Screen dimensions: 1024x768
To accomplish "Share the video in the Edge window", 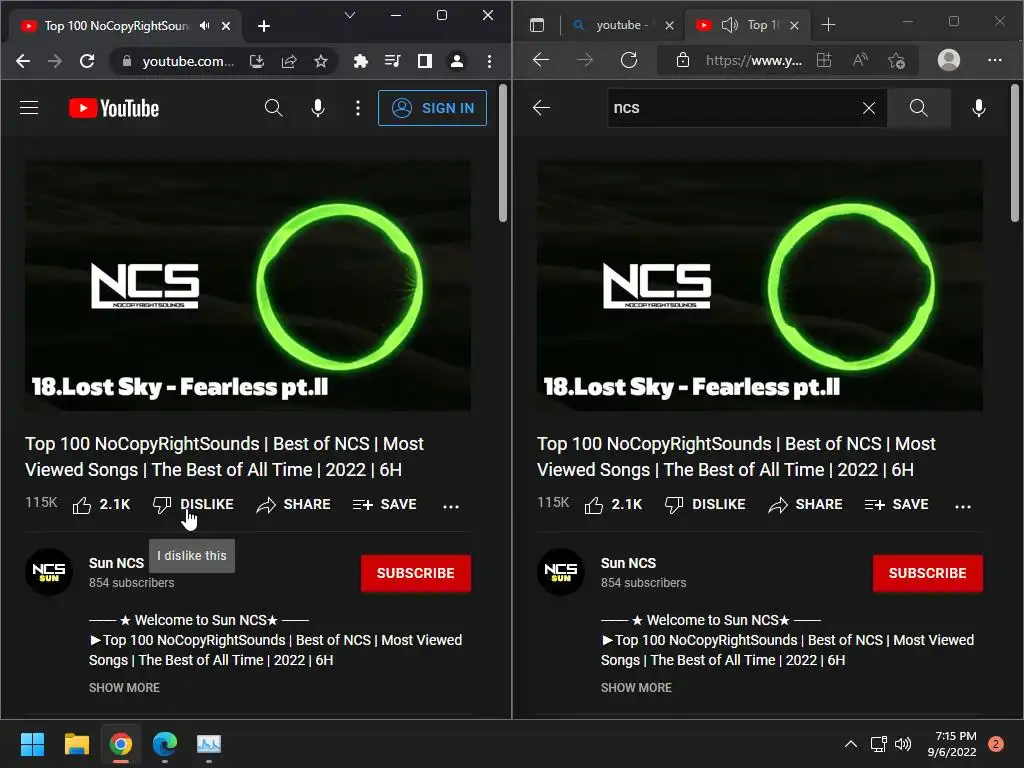I will pos(806,504).
